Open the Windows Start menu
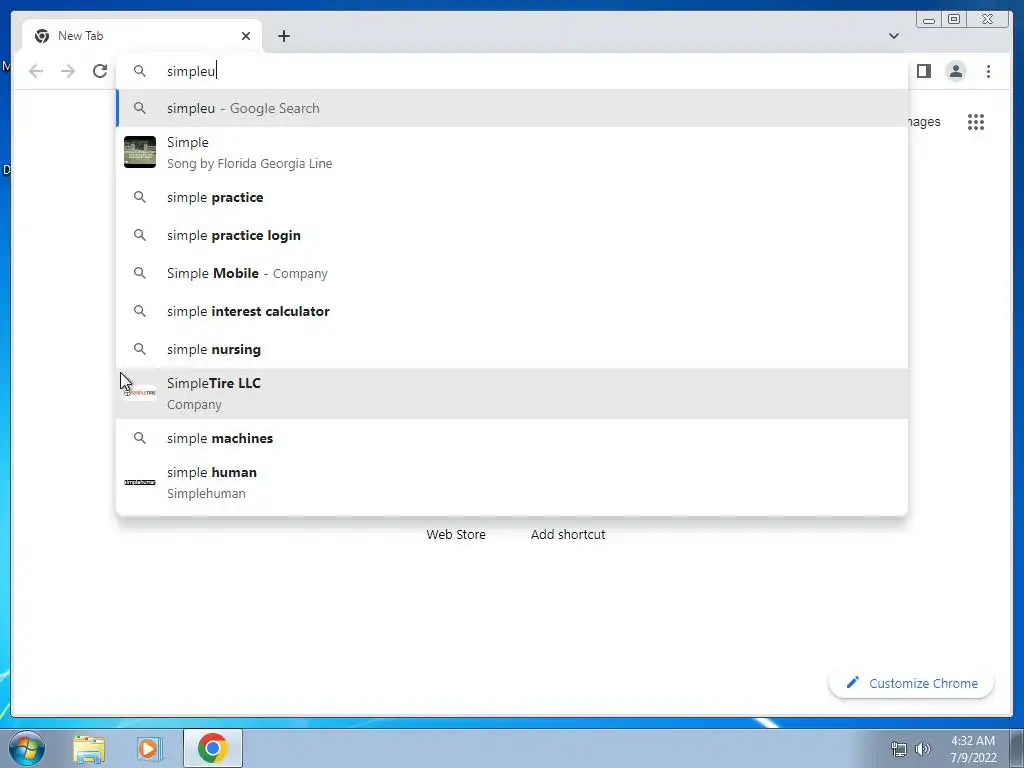 point(26,748)
